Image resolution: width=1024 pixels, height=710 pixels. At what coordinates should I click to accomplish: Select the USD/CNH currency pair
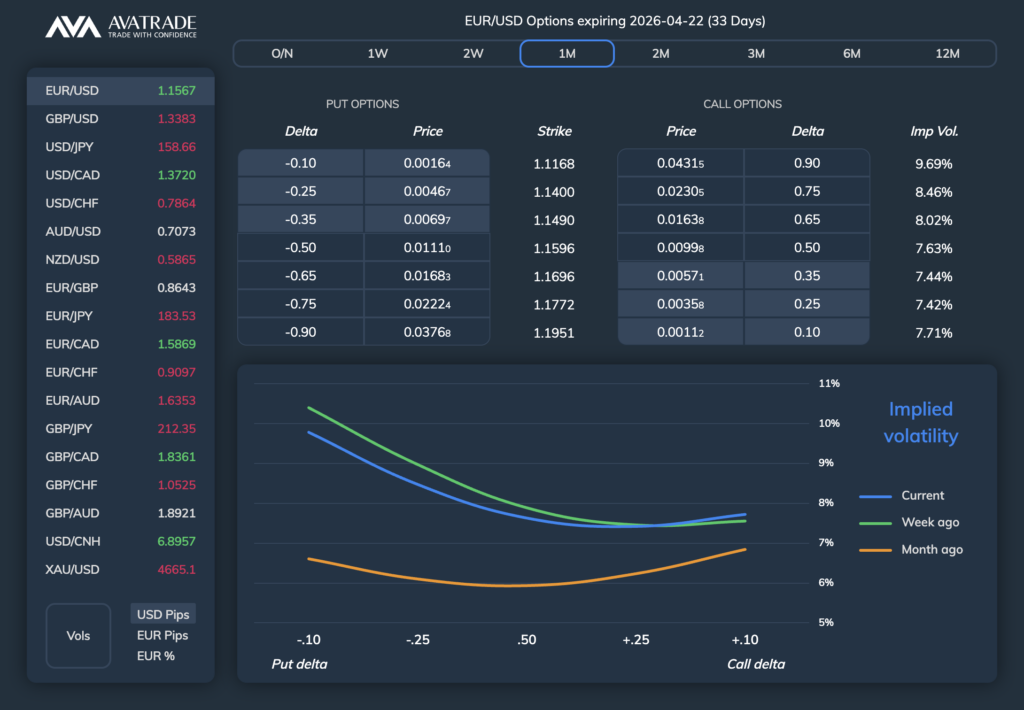[x=120, y=542]
